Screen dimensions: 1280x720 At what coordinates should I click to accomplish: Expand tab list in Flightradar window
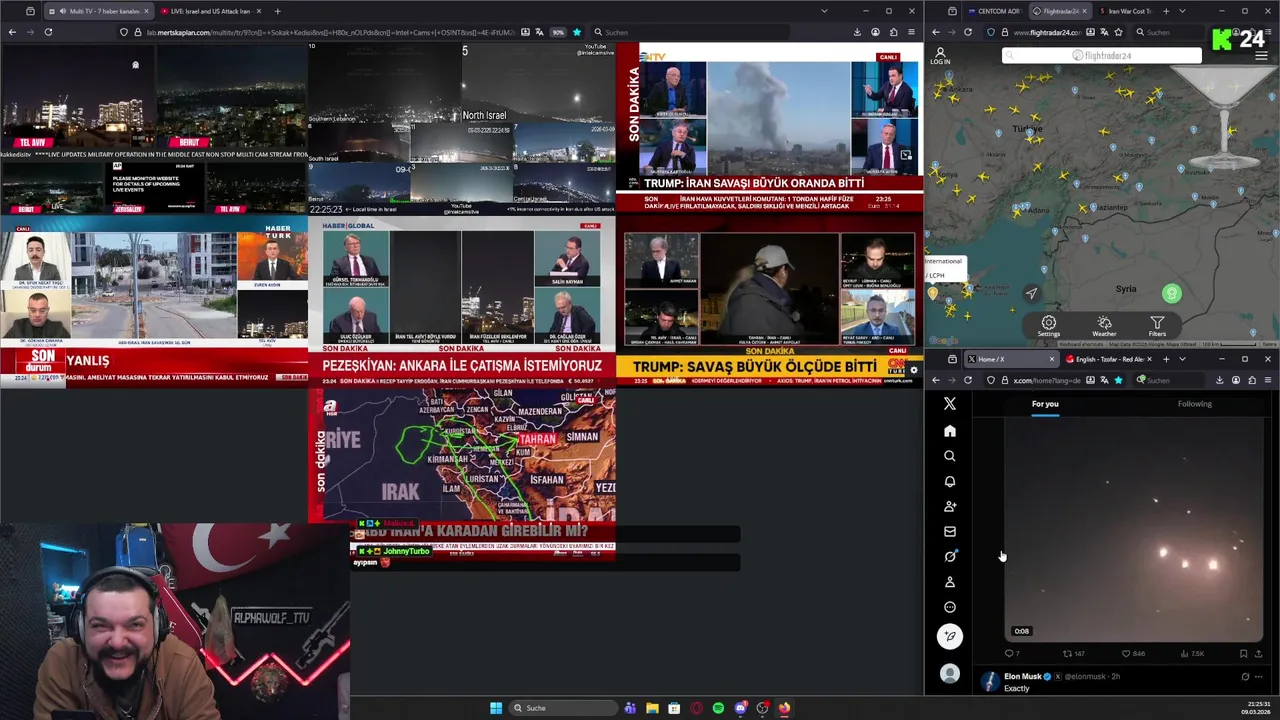tap(1183, 11)
